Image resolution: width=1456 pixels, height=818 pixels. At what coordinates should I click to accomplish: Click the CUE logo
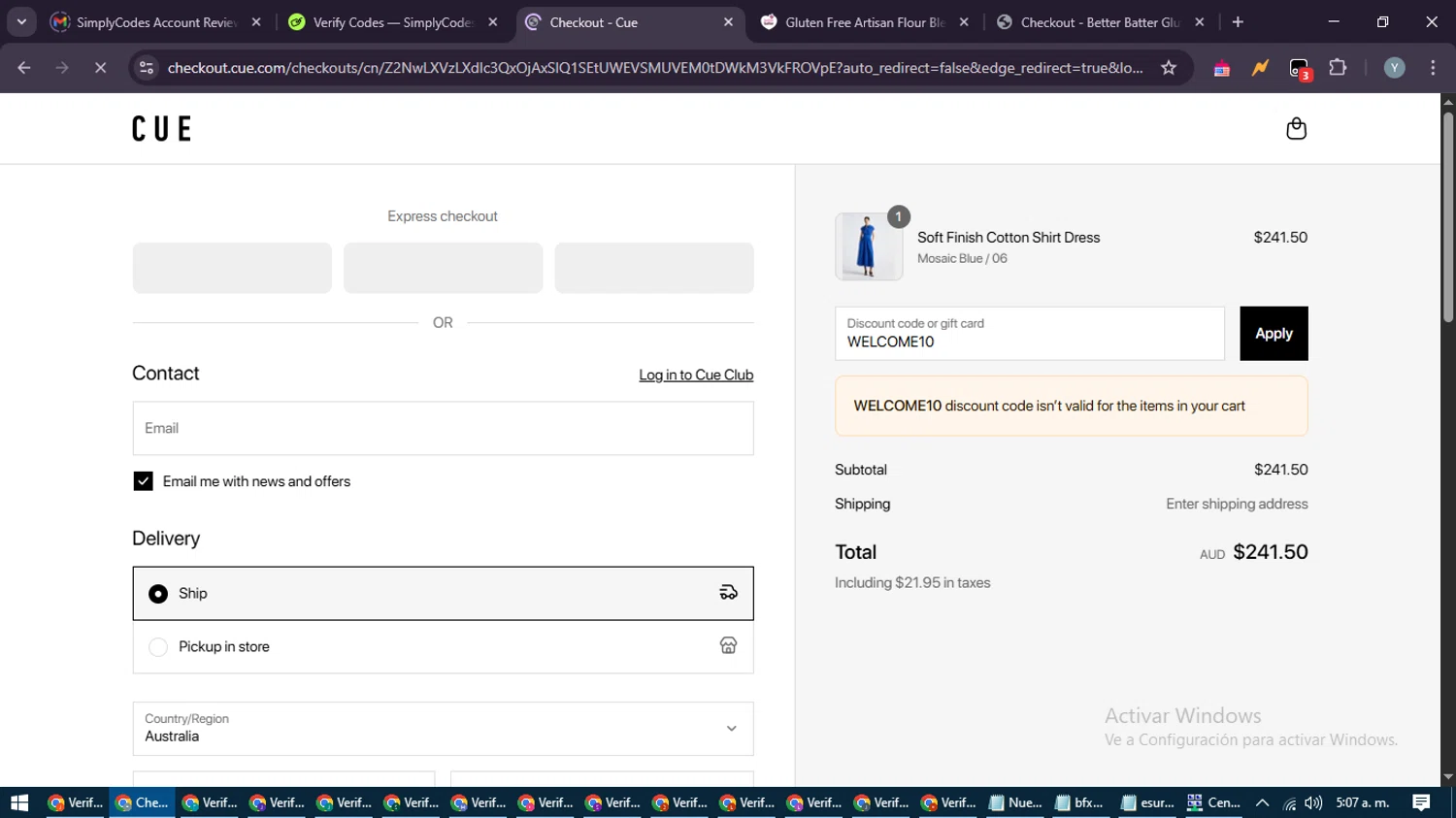(162, 129)
